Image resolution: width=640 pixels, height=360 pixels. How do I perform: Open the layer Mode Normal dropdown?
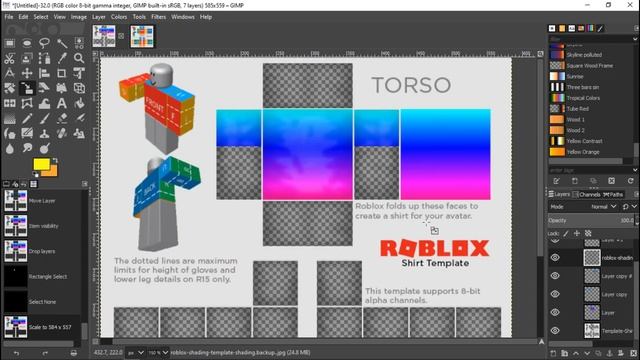[x=604, y=207]
